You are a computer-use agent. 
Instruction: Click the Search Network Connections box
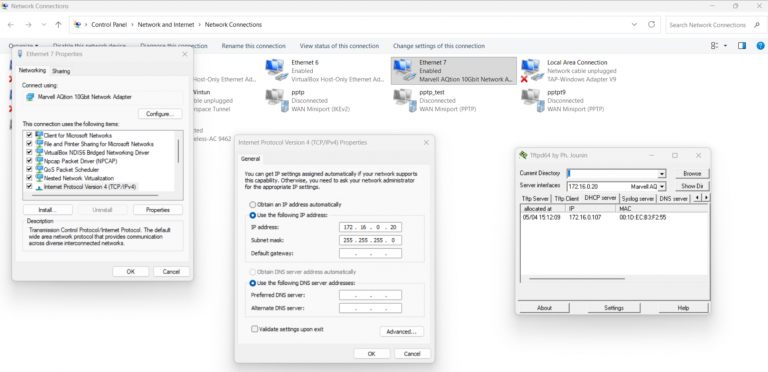click(715, 24)
